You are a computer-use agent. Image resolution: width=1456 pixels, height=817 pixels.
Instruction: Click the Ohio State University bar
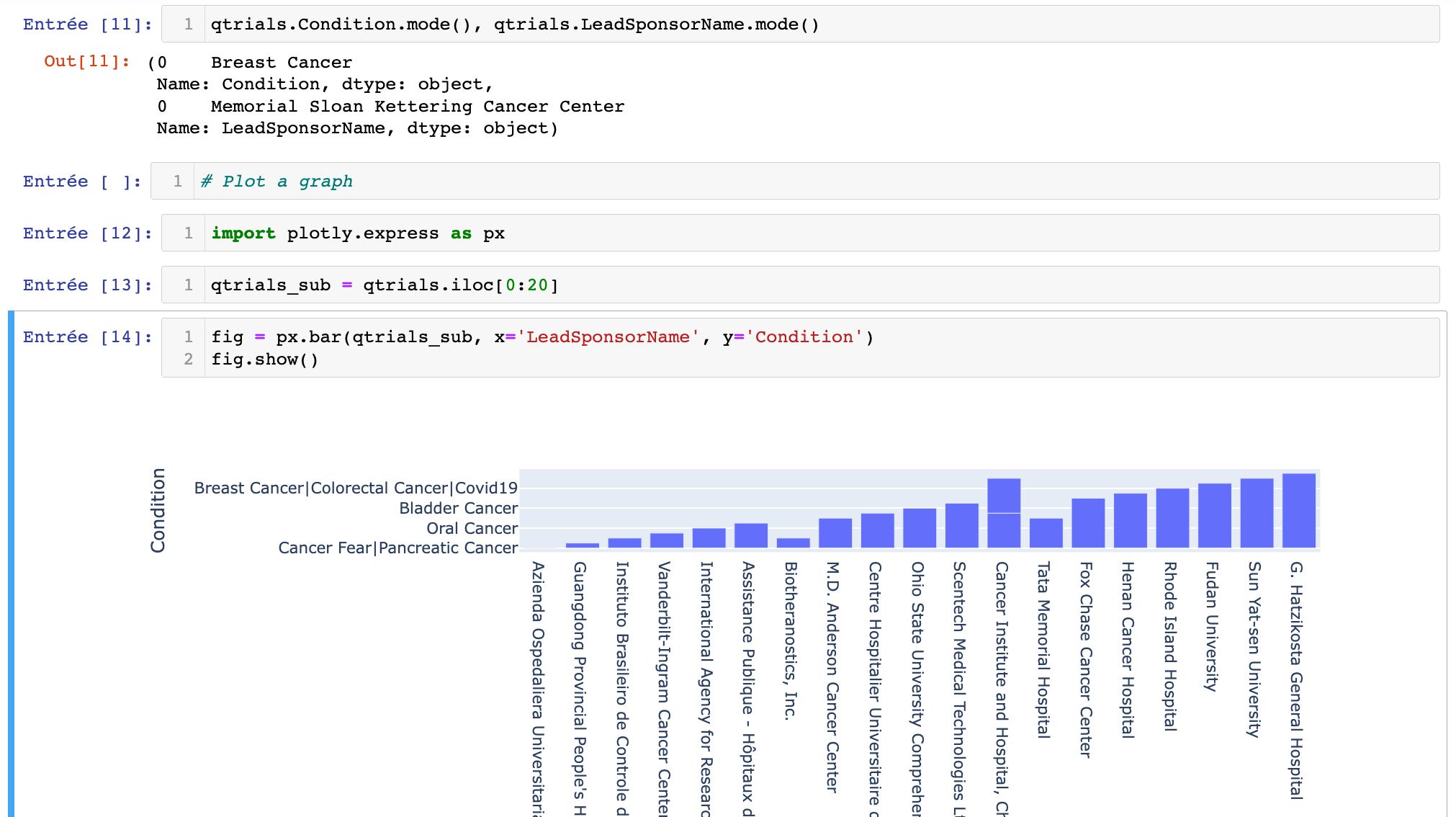(x=920, y=528)
